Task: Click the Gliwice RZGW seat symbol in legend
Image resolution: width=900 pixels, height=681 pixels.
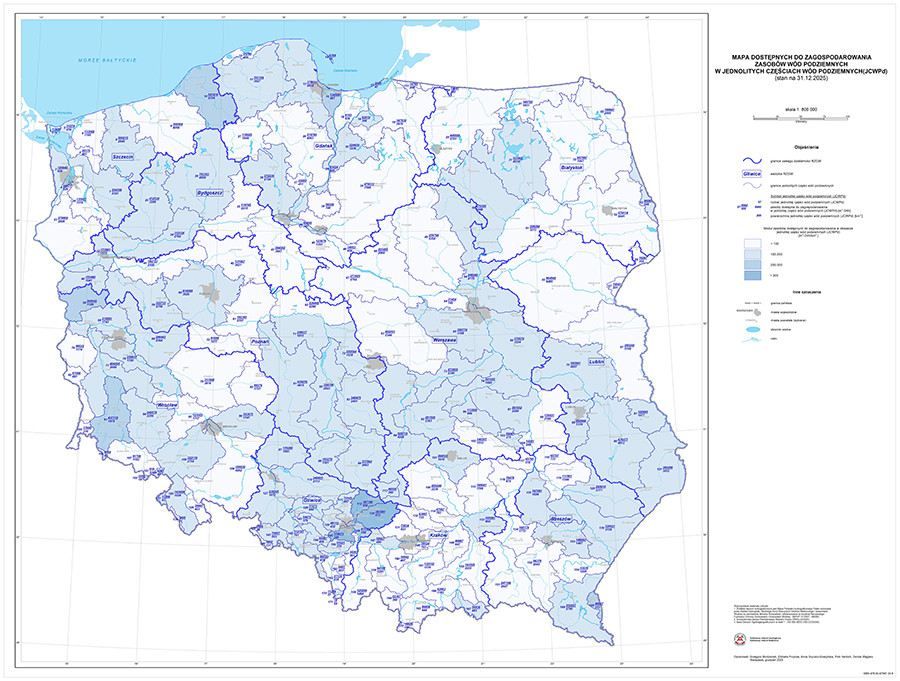Action: (752, 174)
